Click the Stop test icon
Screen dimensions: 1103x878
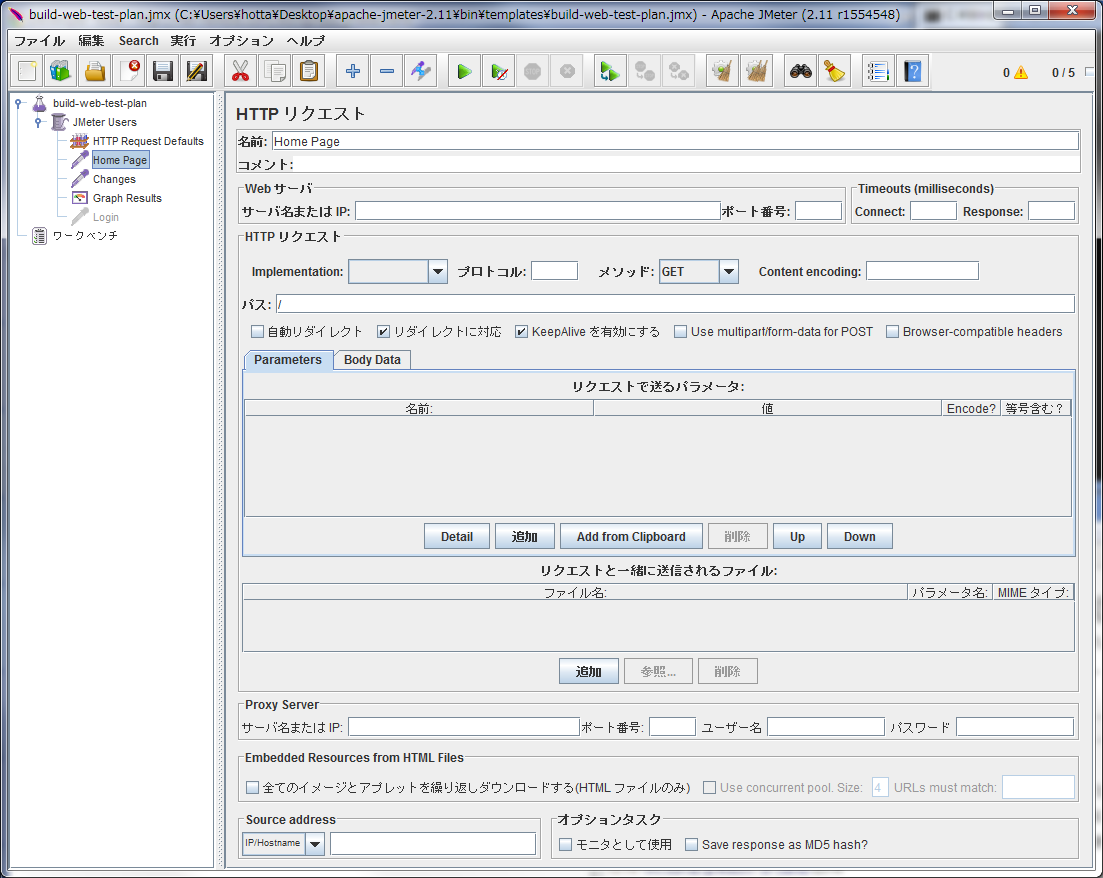[x=533, y=71]
